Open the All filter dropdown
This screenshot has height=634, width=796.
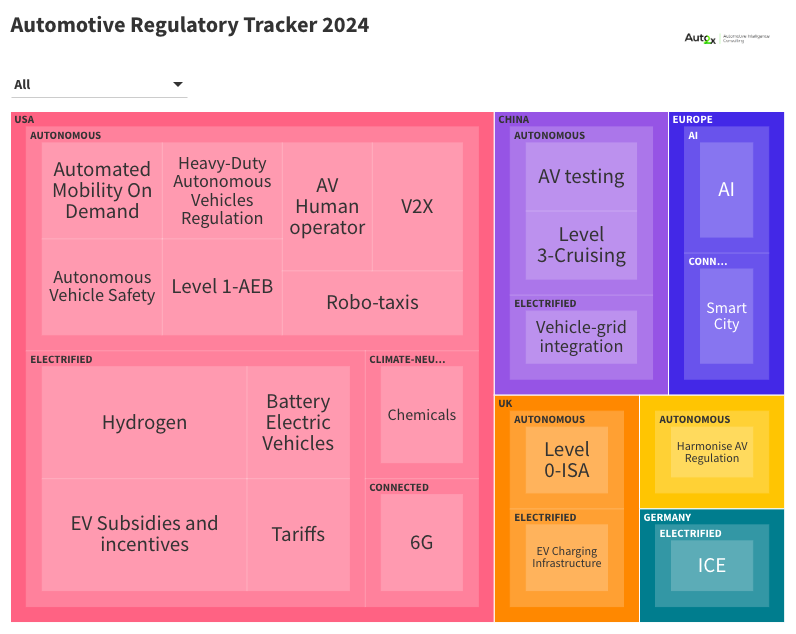[98, 85]
